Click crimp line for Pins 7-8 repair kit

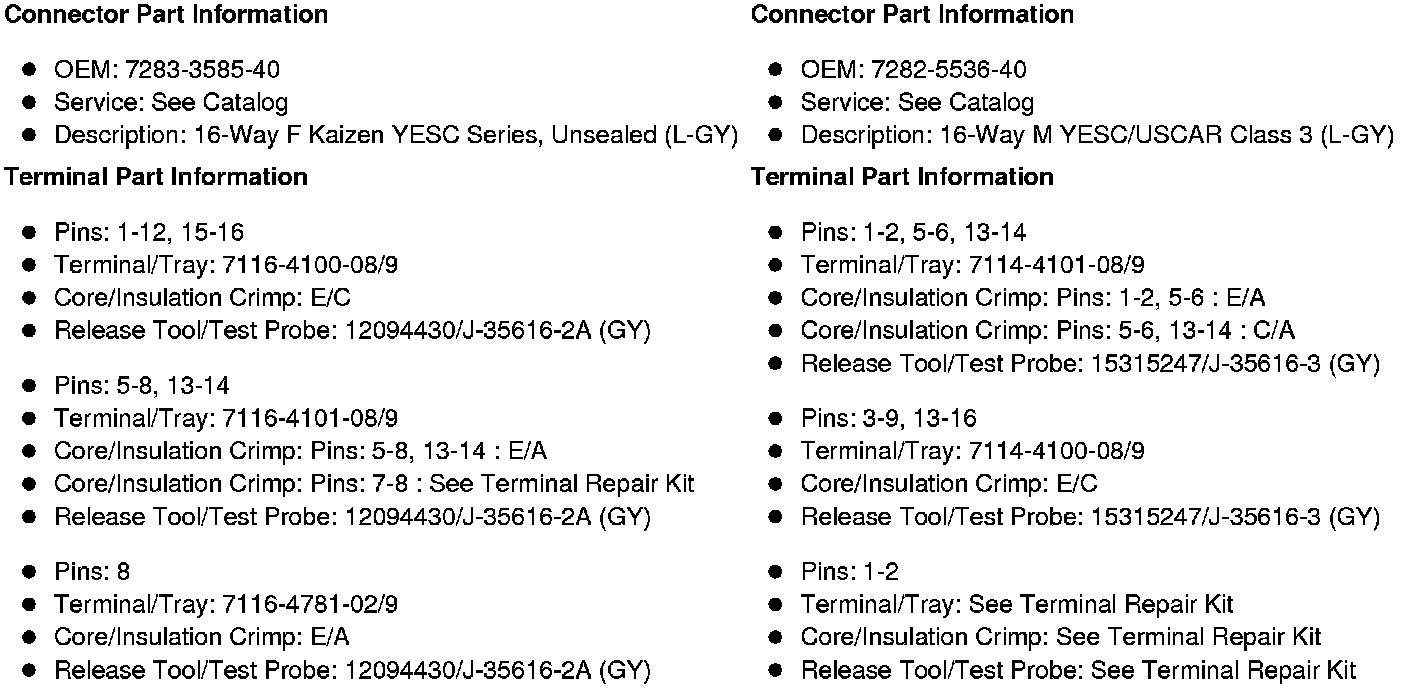click(374, 485)
